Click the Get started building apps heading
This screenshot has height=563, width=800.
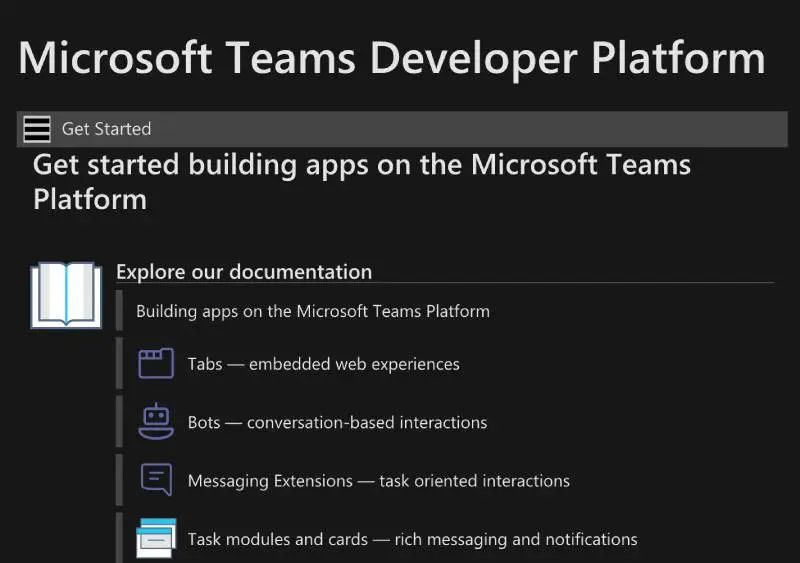tap(362, 182)
